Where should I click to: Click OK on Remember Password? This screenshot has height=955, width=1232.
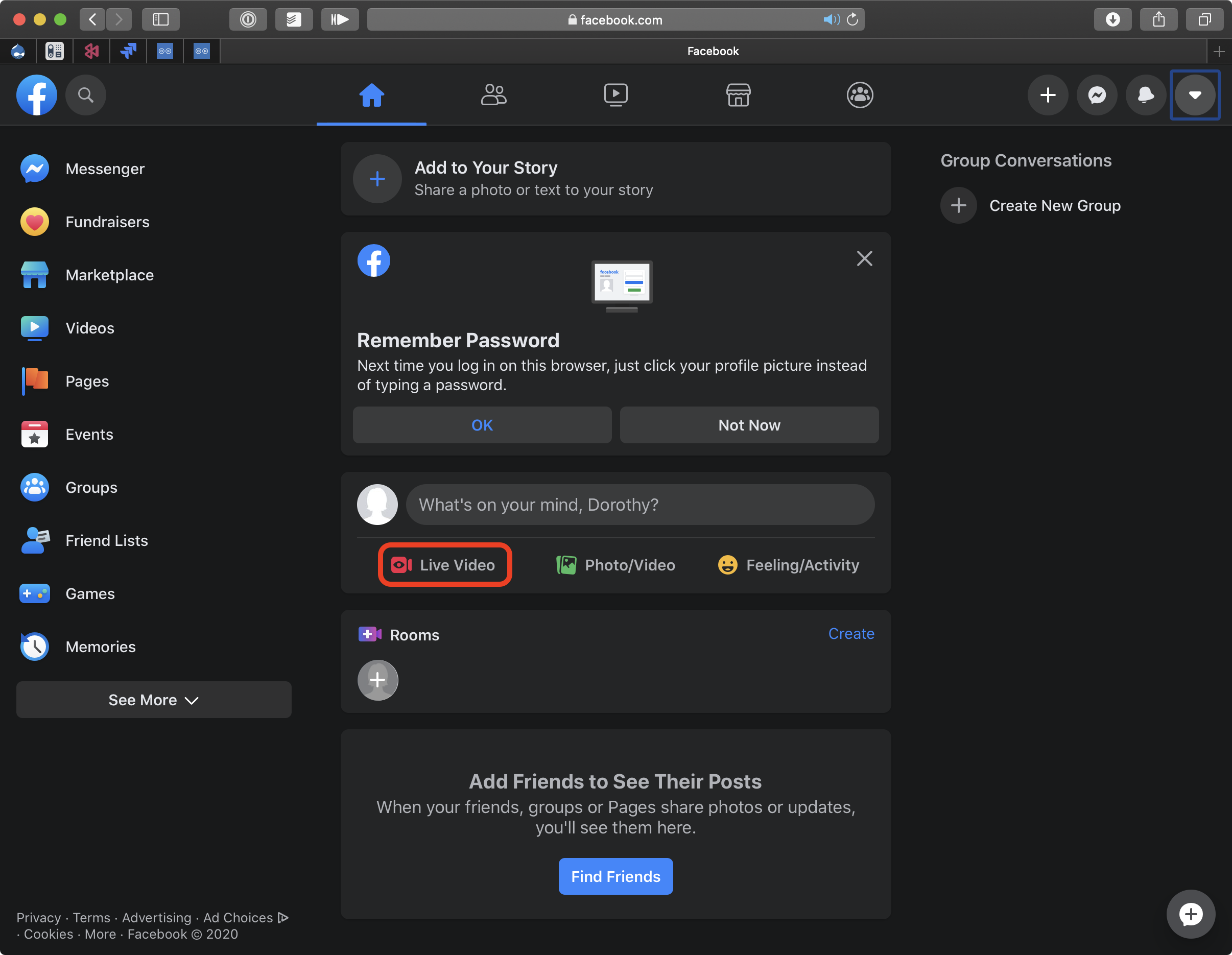[x=482, y=425]
